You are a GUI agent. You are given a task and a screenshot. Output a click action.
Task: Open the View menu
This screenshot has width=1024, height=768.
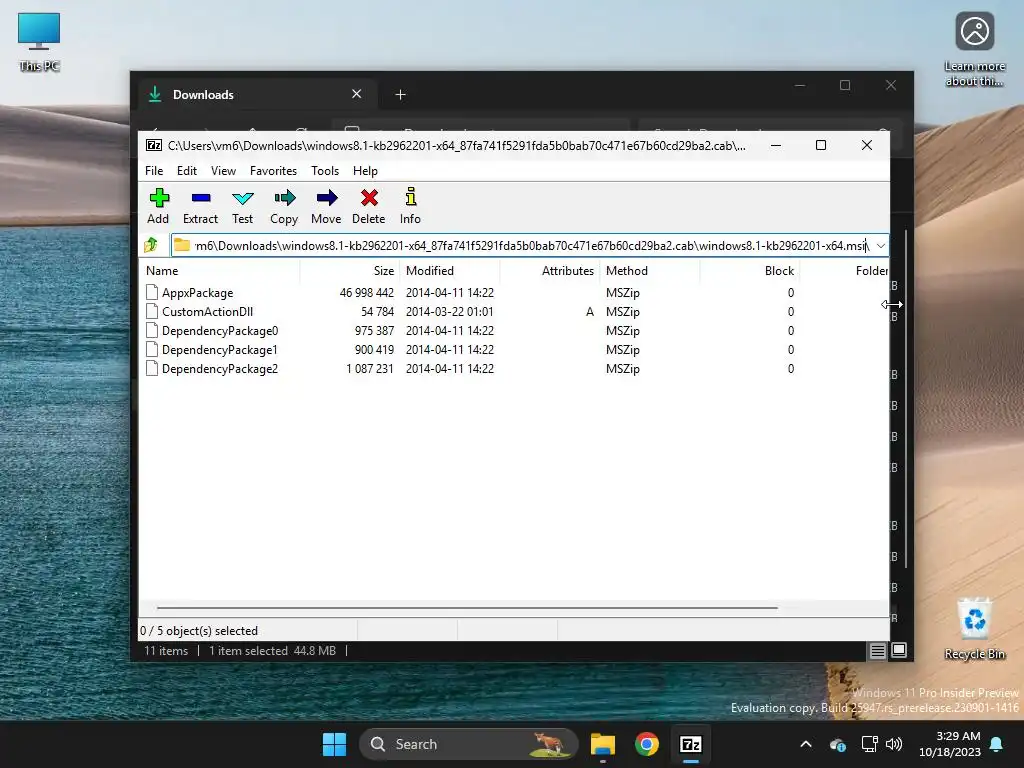223,170
